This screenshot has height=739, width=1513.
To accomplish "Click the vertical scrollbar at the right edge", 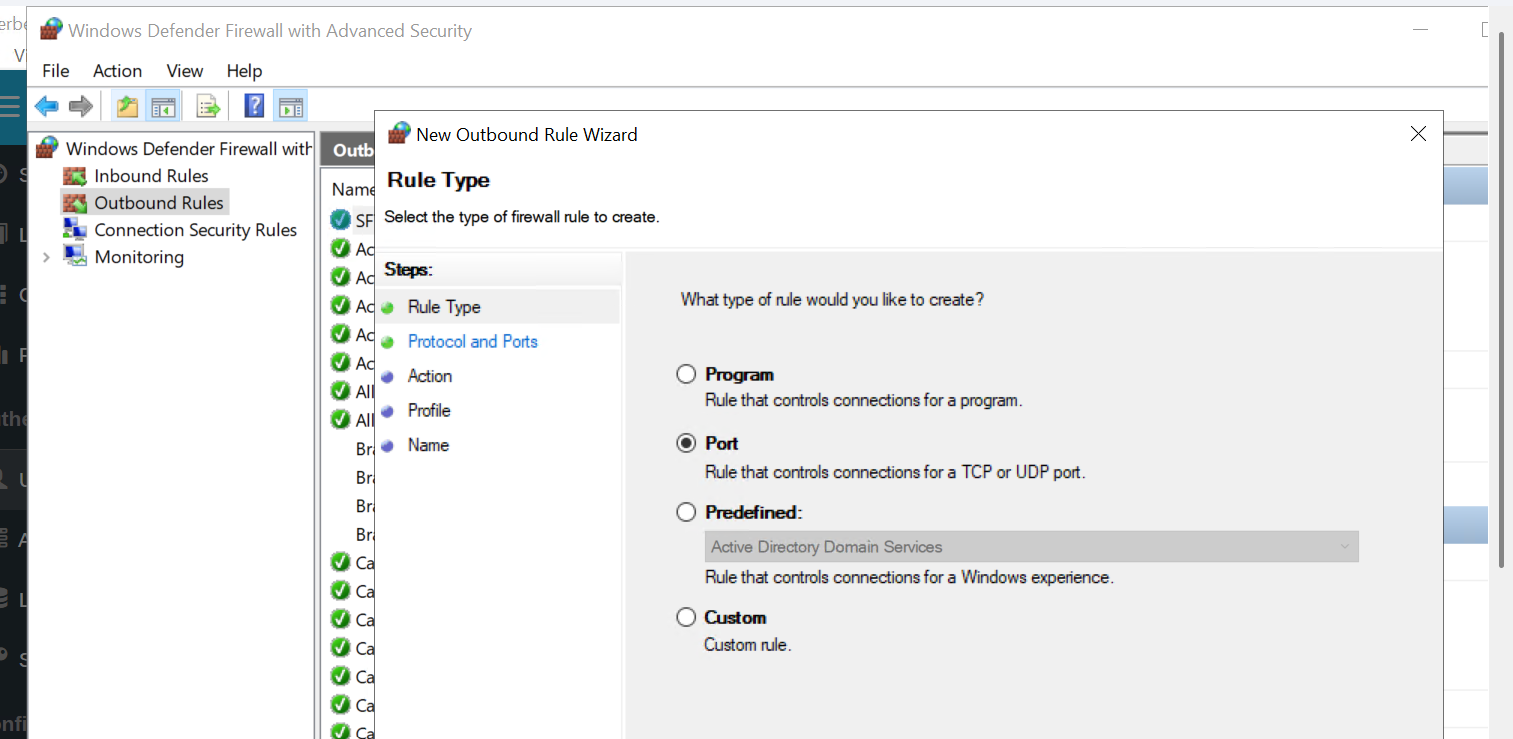I will point(1501,300).
